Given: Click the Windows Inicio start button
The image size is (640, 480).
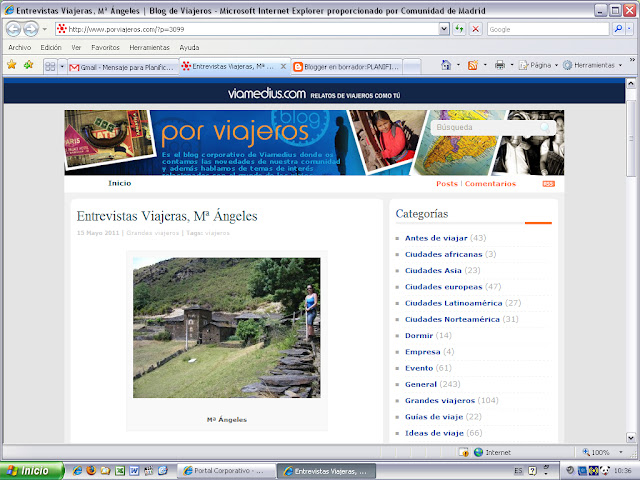Looking at the screenshot, I should [31, 471].
